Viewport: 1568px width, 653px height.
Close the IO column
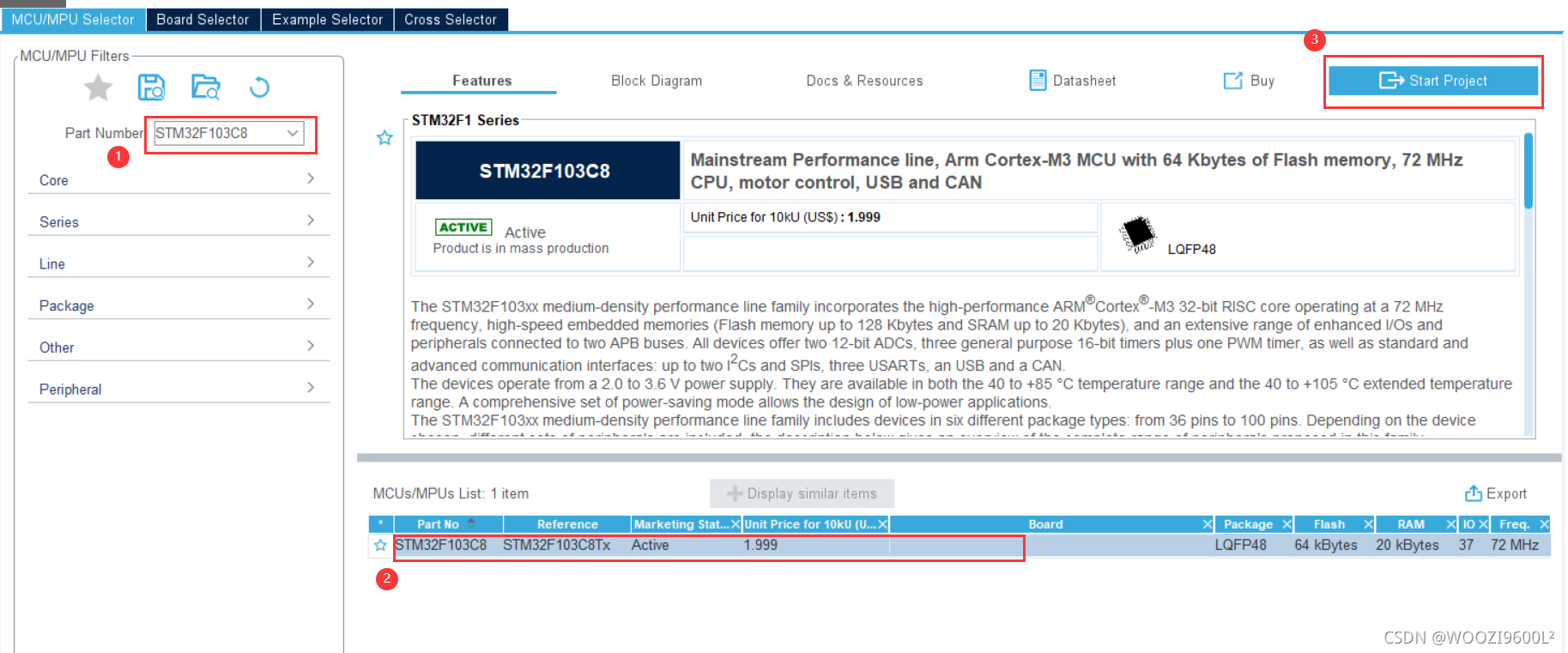1483,524
